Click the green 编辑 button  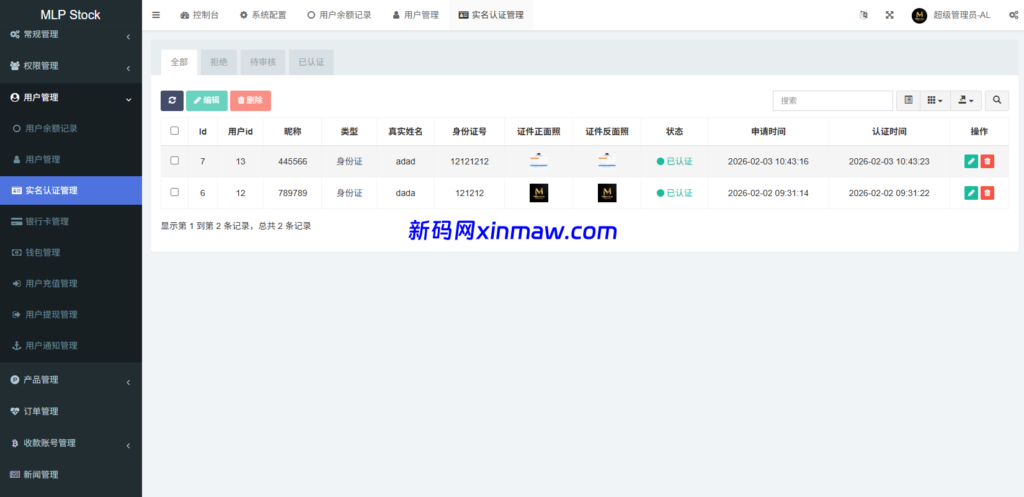coord(207,101)
